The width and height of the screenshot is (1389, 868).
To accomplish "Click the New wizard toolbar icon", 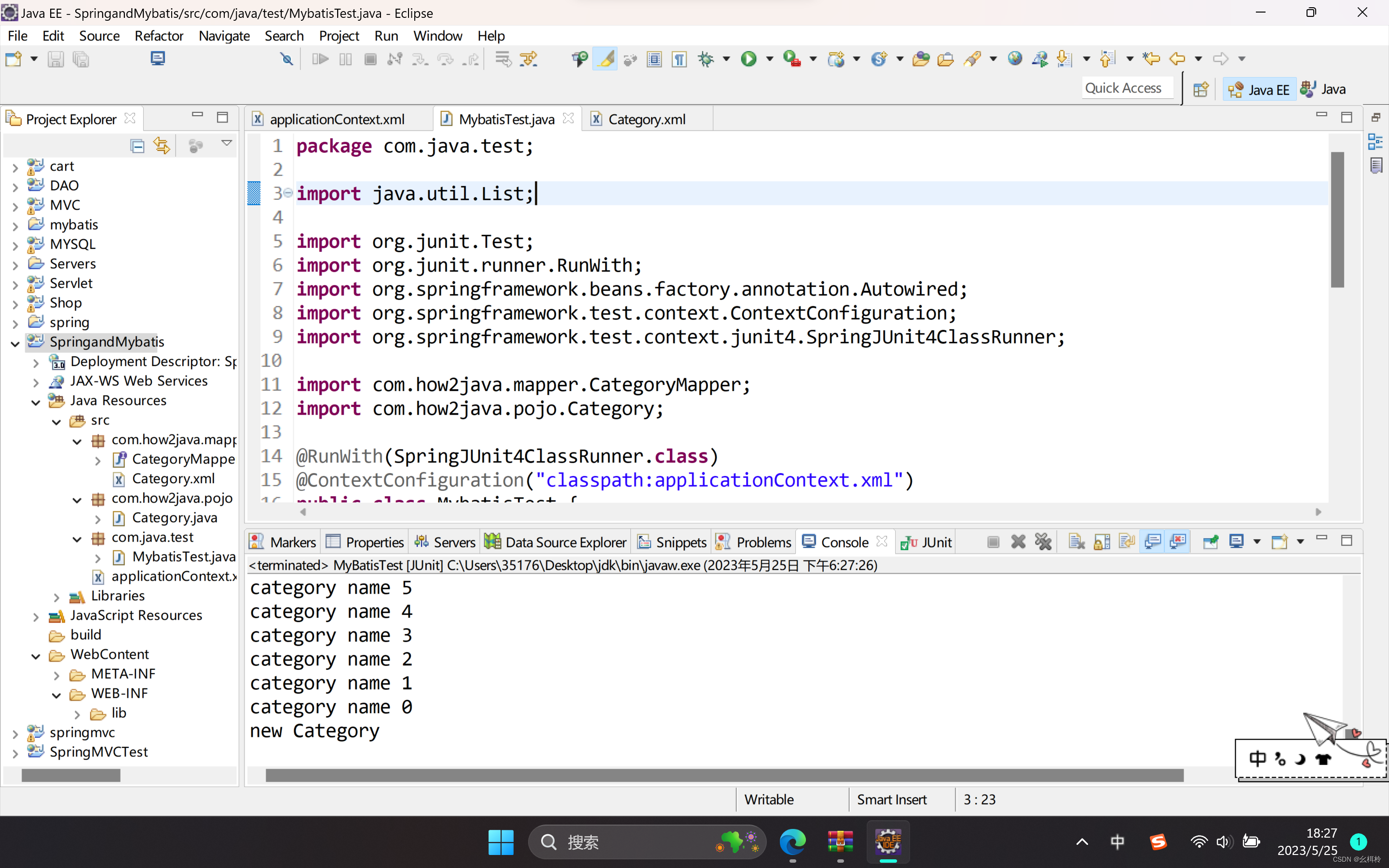I will [x=13, y=59].
